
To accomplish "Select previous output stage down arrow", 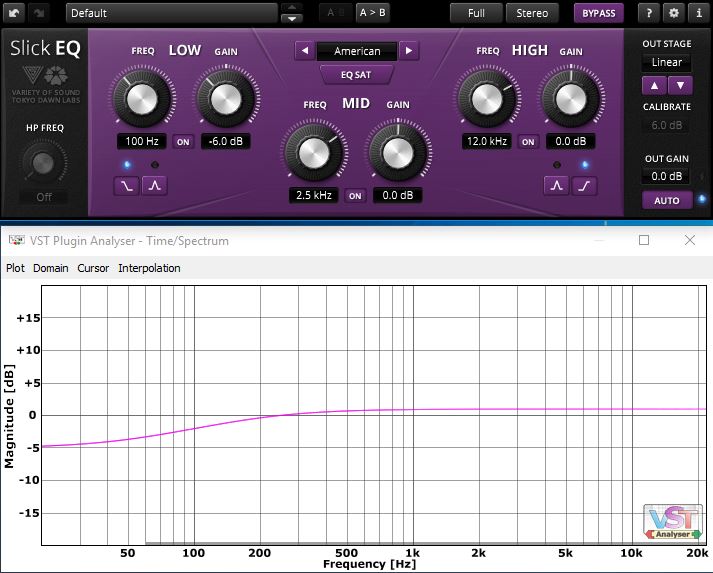I will (680, 85).
